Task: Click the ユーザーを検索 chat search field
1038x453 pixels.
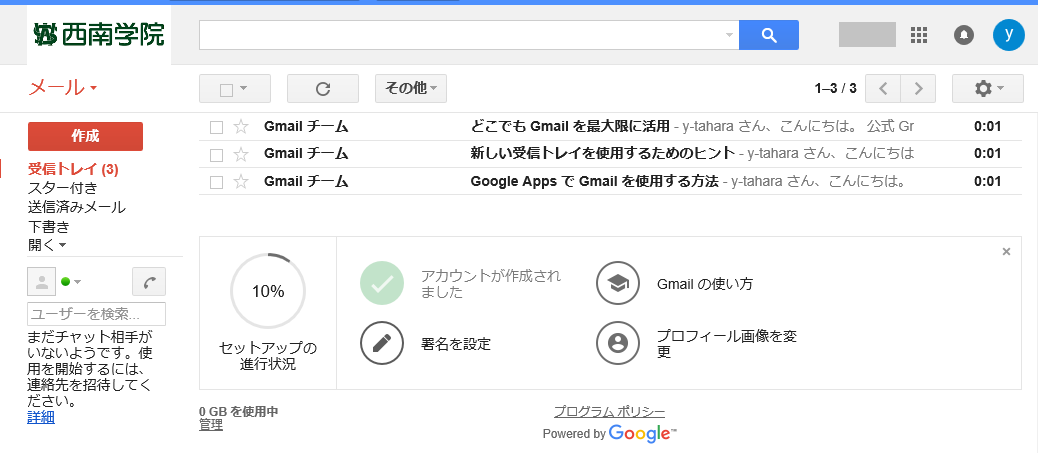Action: pos(97,313)
